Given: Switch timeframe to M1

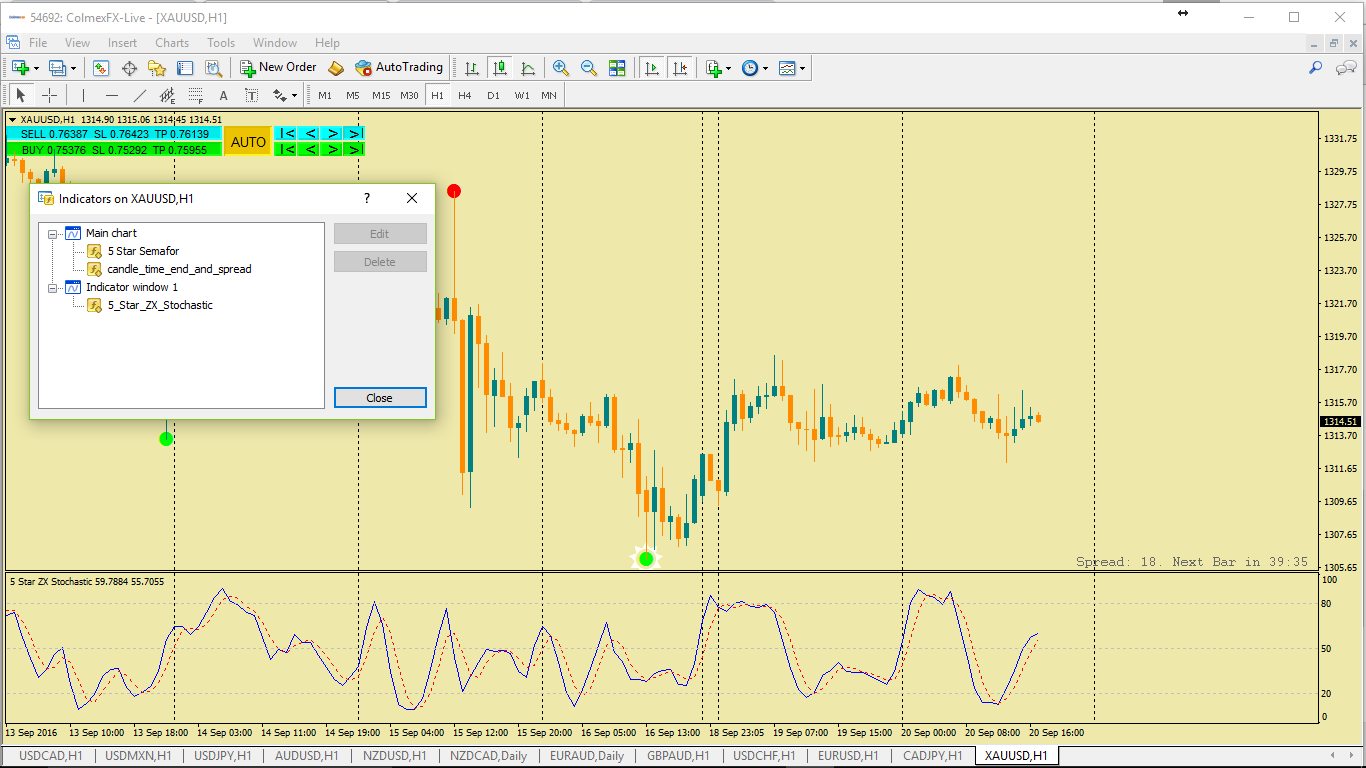Looking at the screenshot, I should coord(325,95).
